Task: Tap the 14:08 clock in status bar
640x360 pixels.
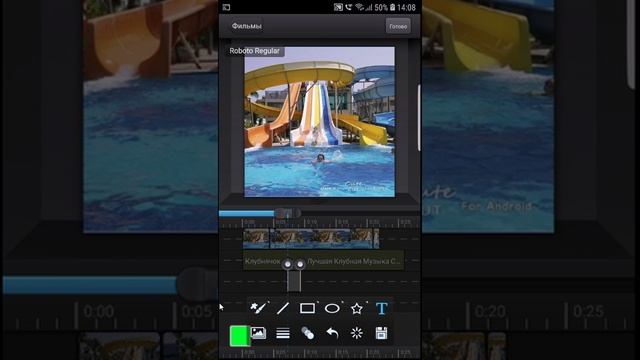Action: (406, 7)
